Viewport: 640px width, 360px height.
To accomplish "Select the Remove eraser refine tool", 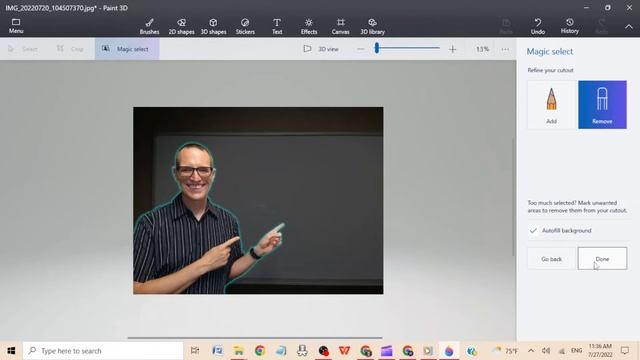I will [602, 105].
